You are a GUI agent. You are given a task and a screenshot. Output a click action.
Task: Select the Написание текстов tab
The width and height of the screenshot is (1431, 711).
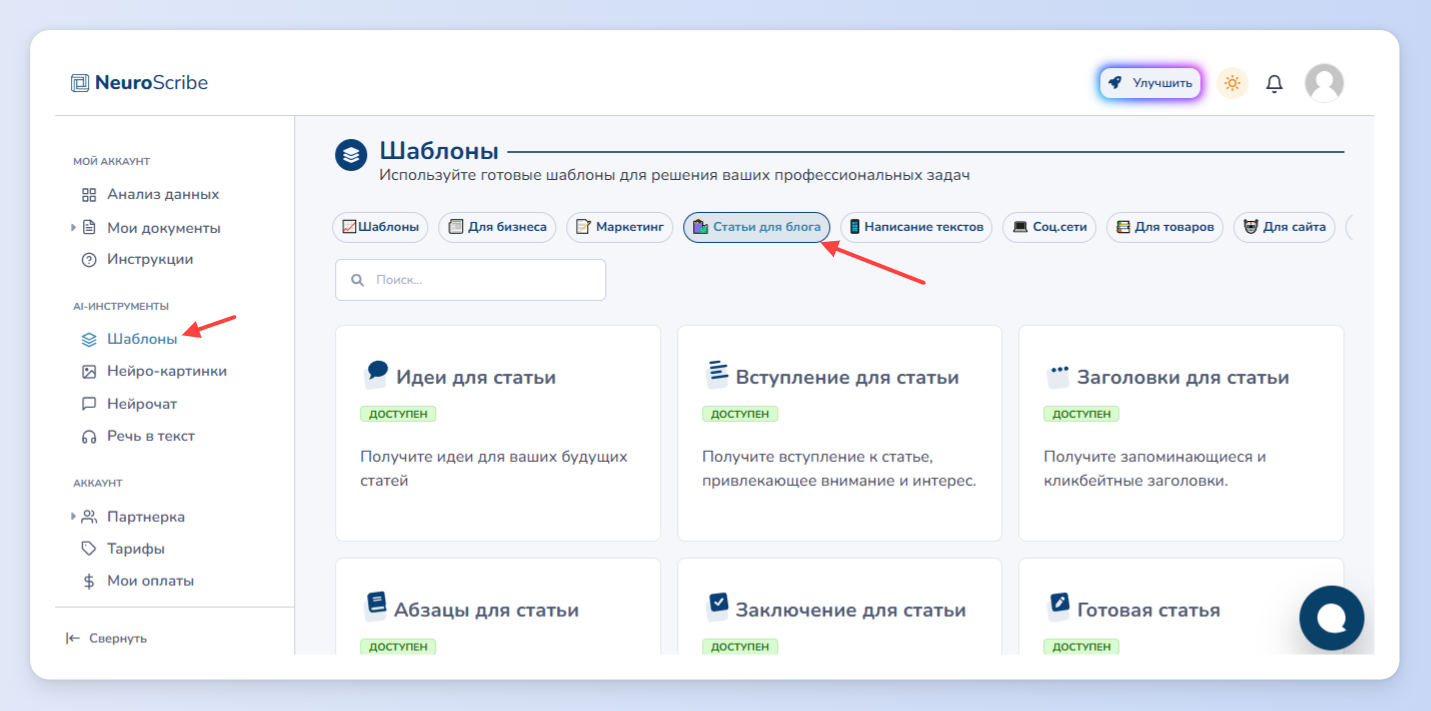[916, 227]
